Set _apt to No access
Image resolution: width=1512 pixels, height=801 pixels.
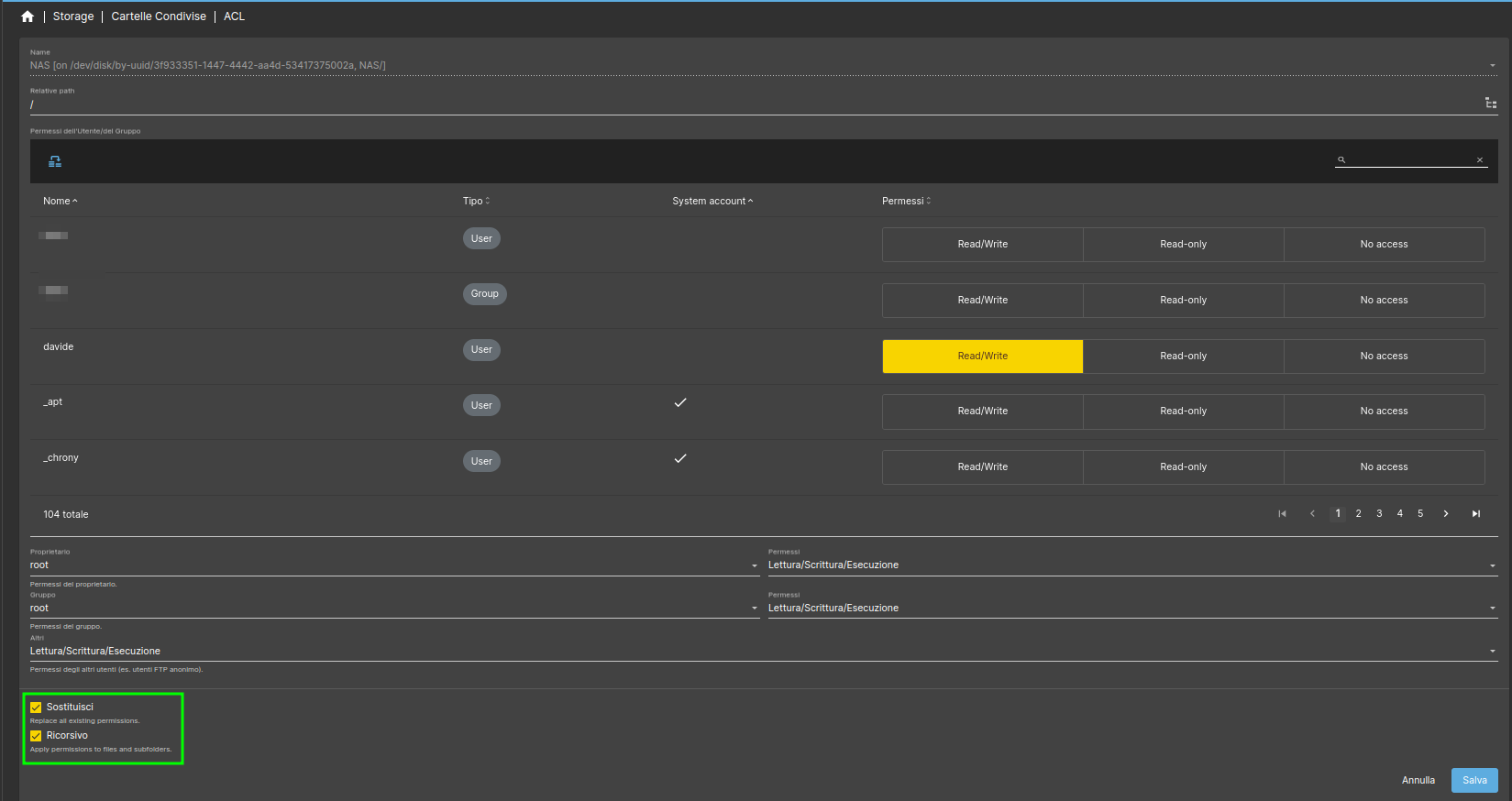[x=1385, y=411]
